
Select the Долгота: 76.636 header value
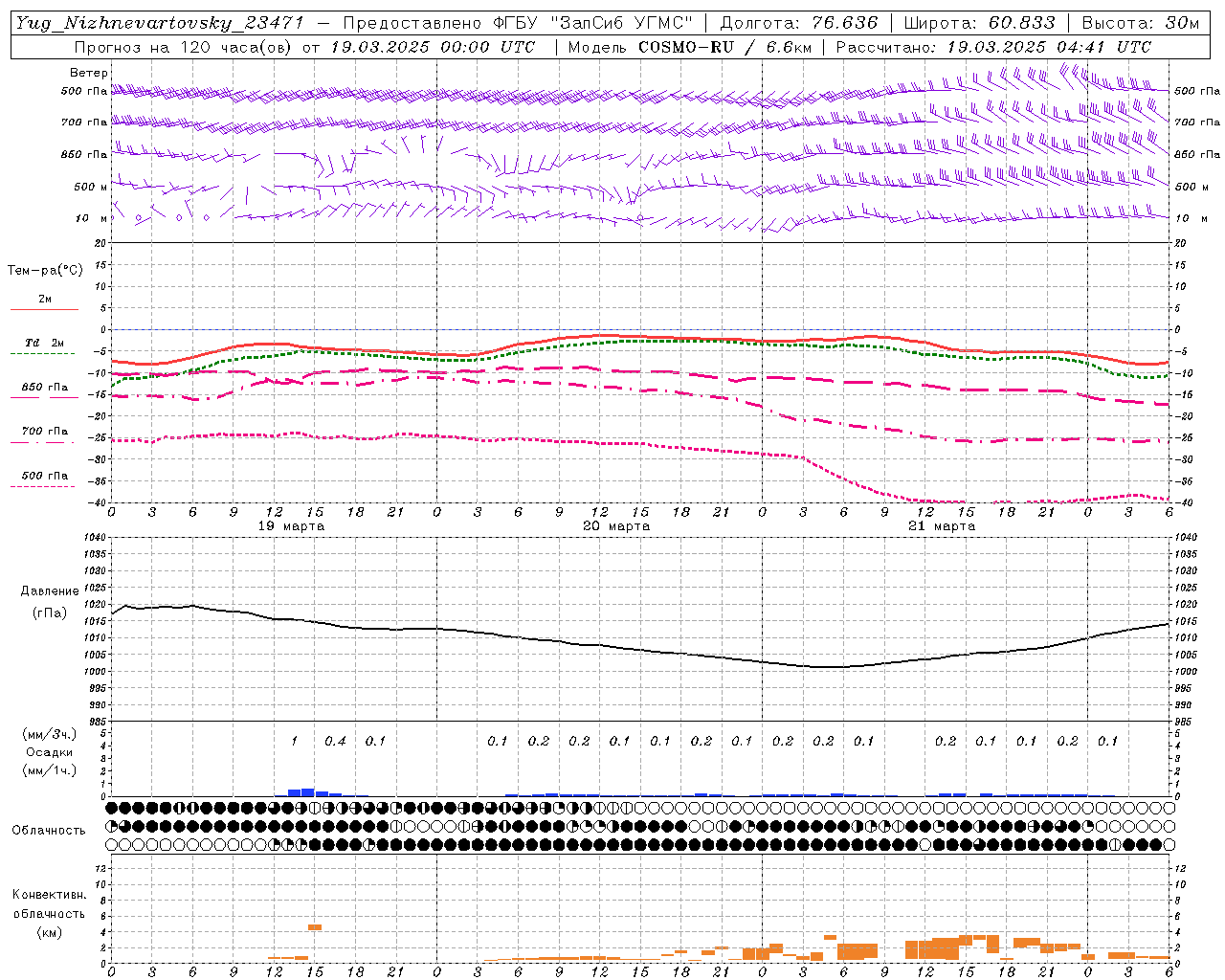click(x=798, y=23)
